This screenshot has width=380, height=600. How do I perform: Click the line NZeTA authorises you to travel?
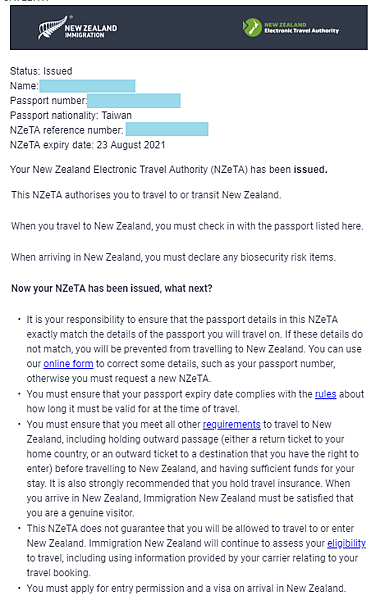coord(146,195)
